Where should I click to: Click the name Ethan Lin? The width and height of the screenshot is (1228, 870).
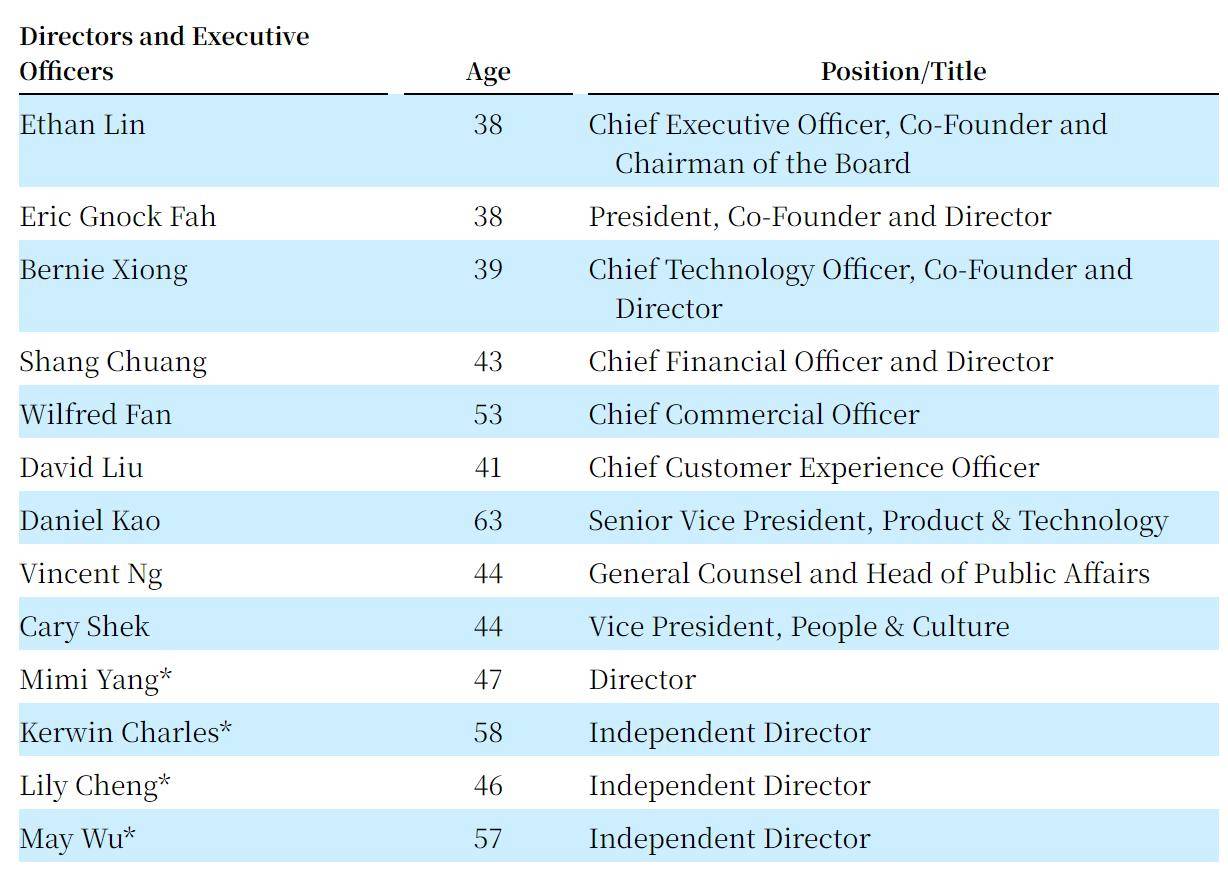(82, 125)
